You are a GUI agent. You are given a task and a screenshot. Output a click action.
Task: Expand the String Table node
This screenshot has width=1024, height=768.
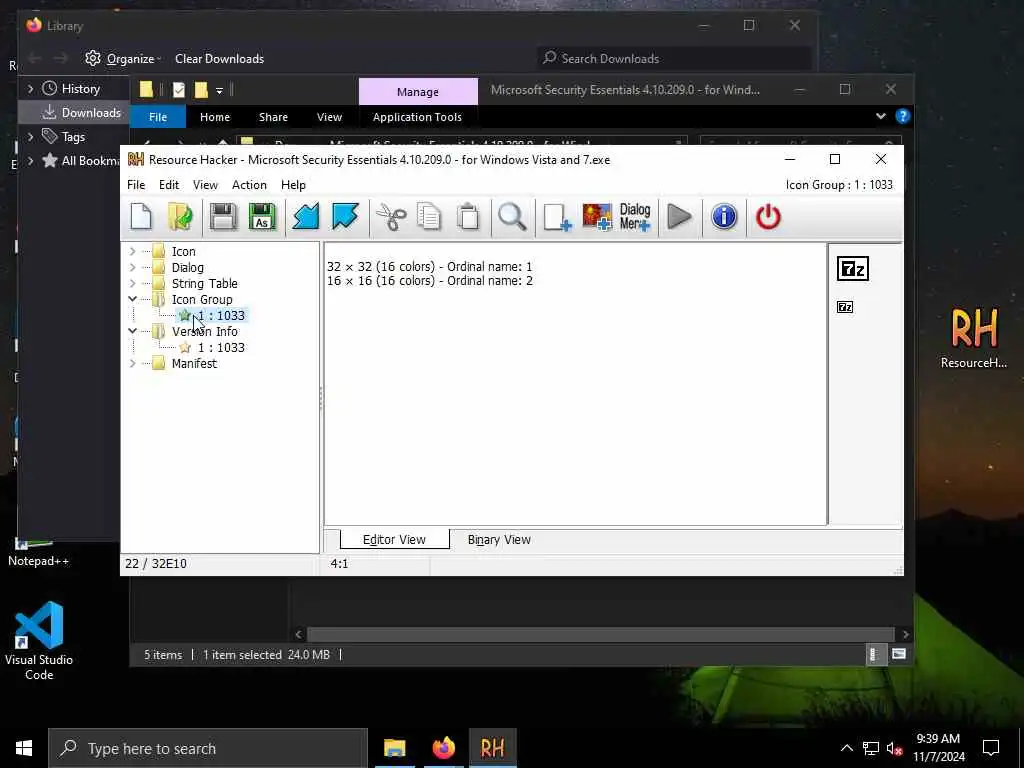[x=133, y=283]
